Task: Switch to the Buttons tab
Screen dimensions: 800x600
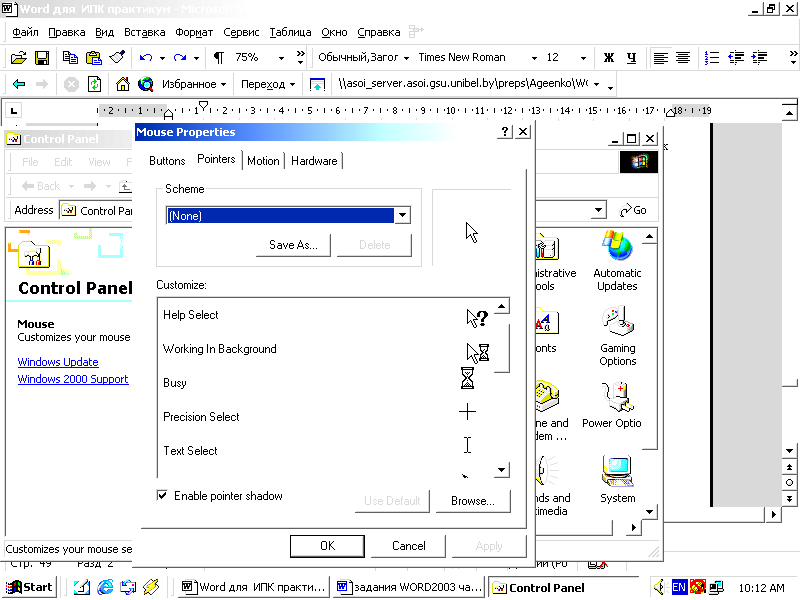Action: tap(167, 161)
